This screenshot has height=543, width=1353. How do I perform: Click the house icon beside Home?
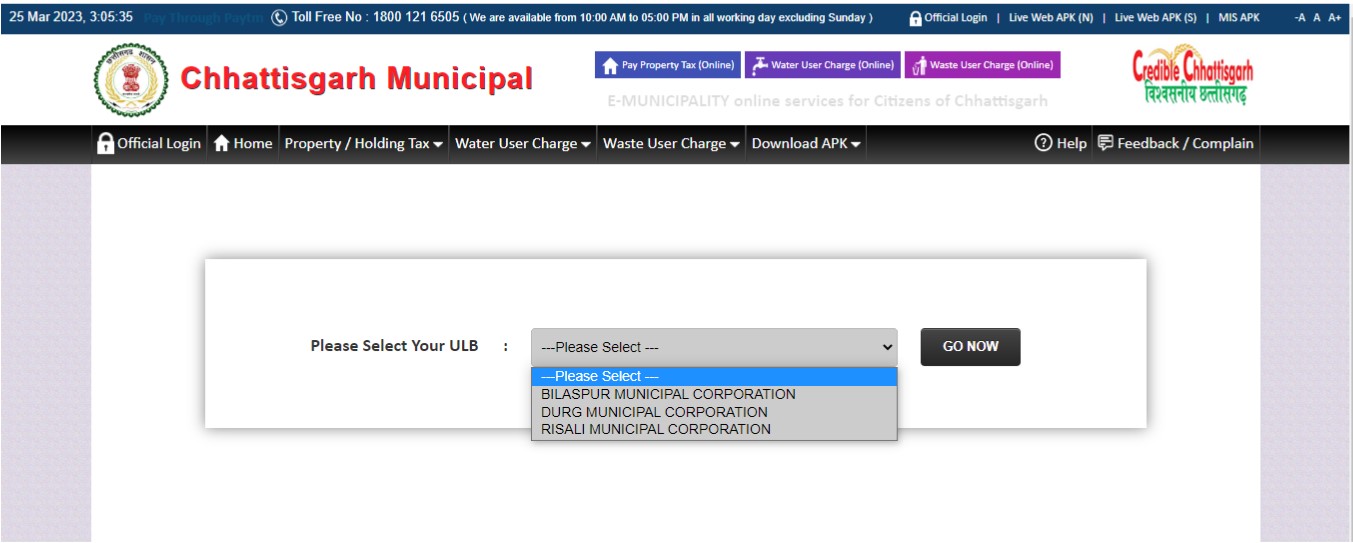pyautogui.click(x=222, y=144)
